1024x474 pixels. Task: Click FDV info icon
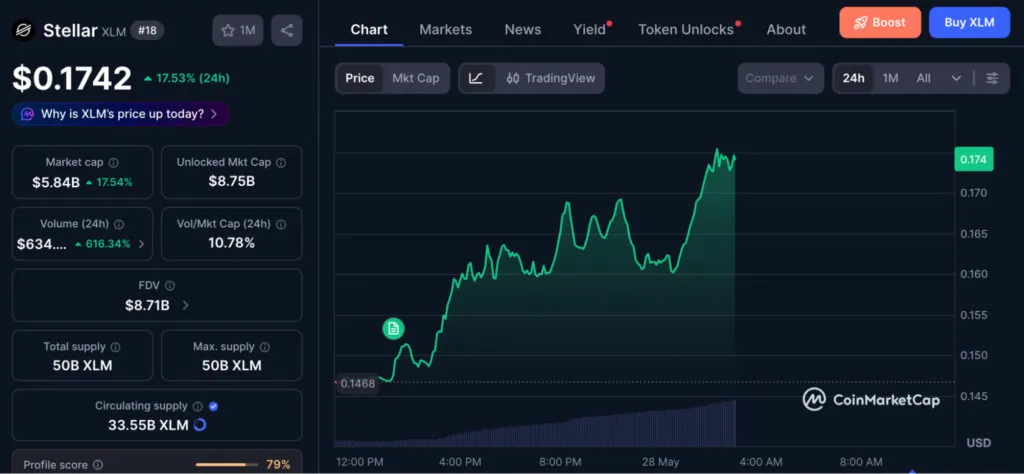click(170, 285)
